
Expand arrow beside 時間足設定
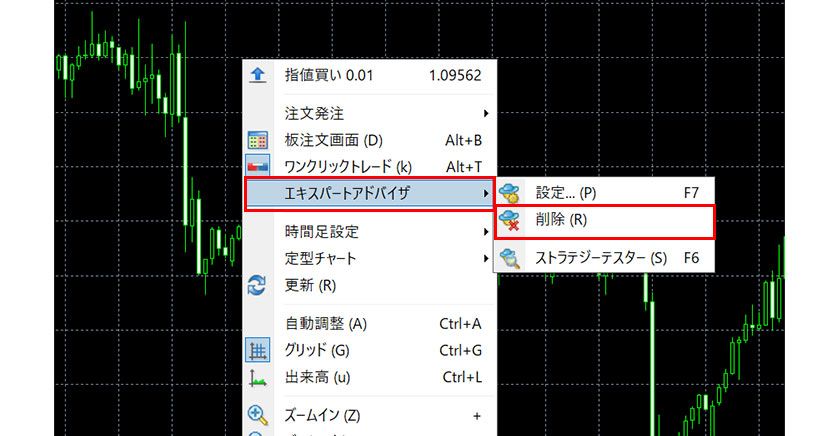pos(485,232)
